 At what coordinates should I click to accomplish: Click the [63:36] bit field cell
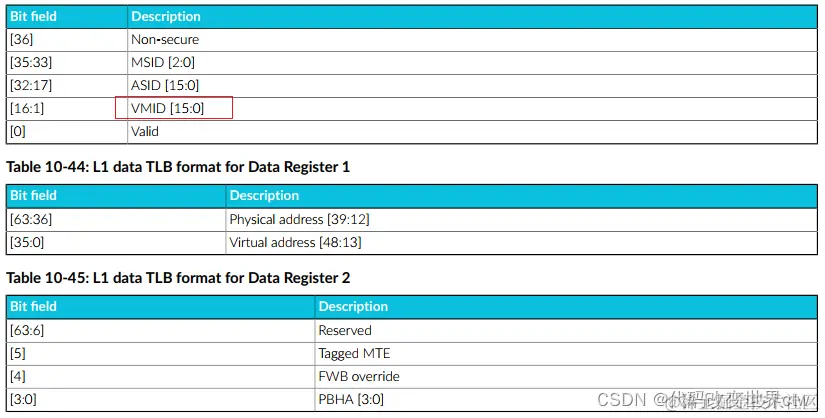pyautogui.click(x=116, y=219)
